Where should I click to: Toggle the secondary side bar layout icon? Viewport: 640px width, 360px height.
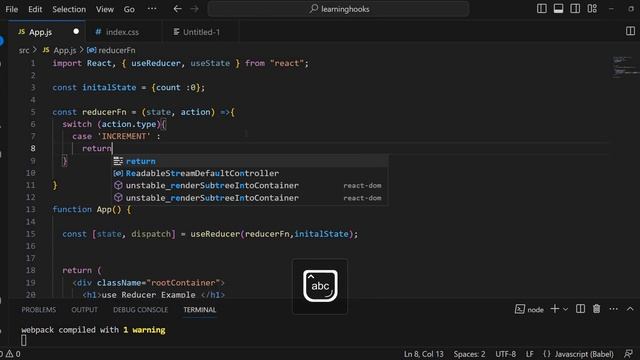(575, 9)
